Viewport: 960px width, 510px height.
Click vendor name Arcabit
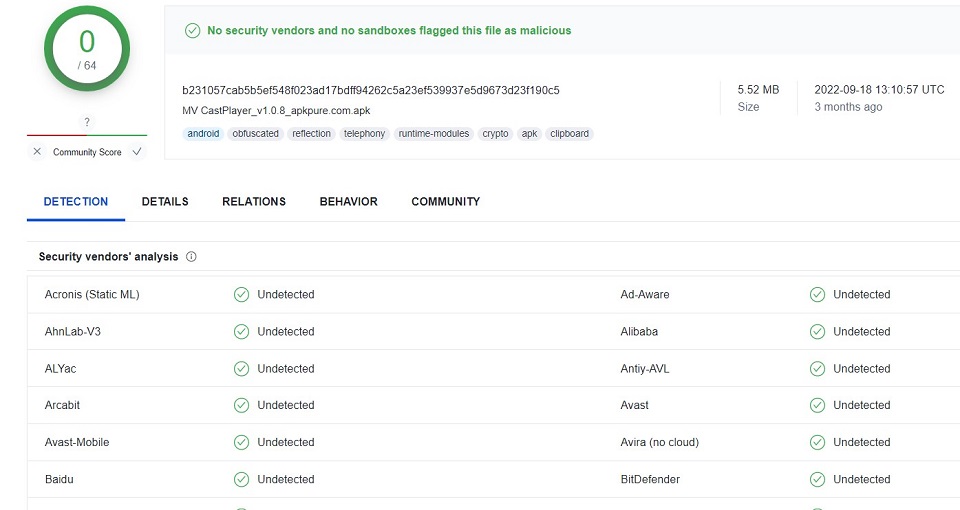(x=62, y=405)
